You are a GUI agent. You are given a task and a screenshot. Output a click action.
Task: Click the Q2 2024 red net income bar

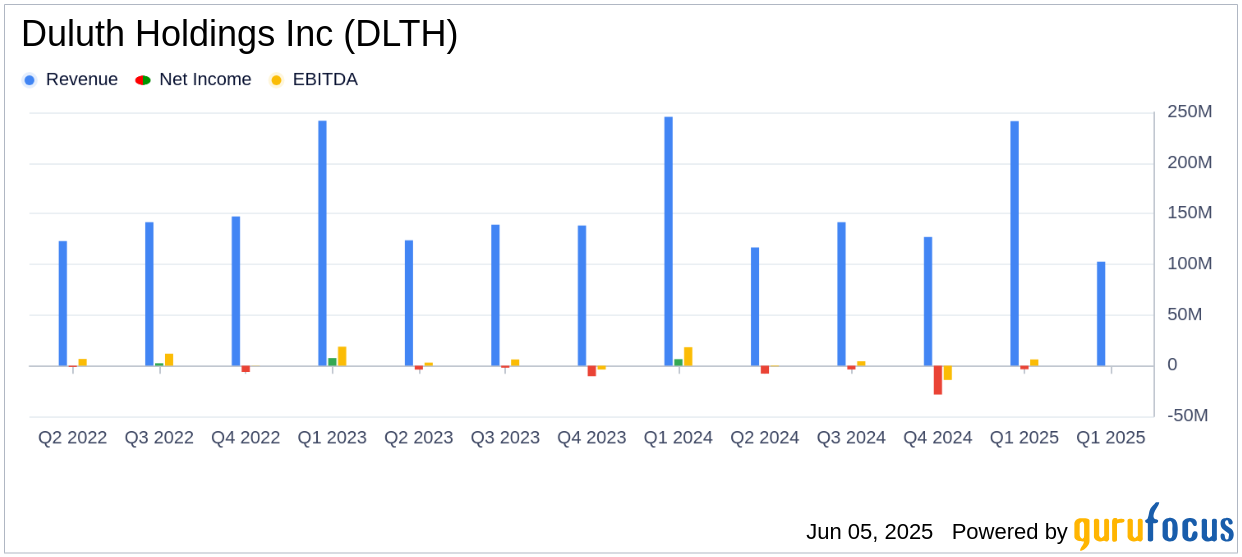[765, 370]
